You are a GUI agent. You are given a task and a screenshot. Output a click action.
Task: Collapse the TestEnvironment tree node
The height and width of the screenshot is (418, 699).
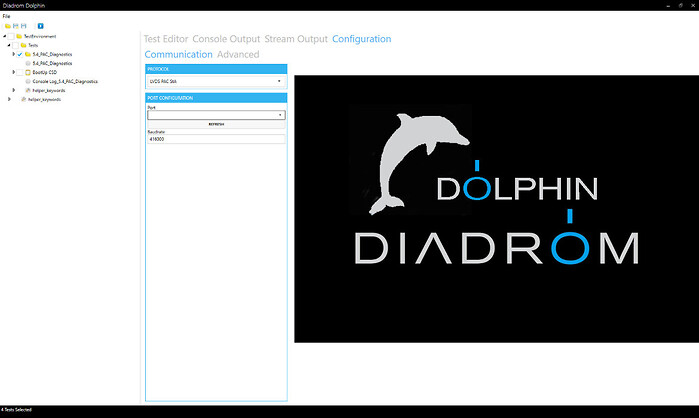(4, 36)
